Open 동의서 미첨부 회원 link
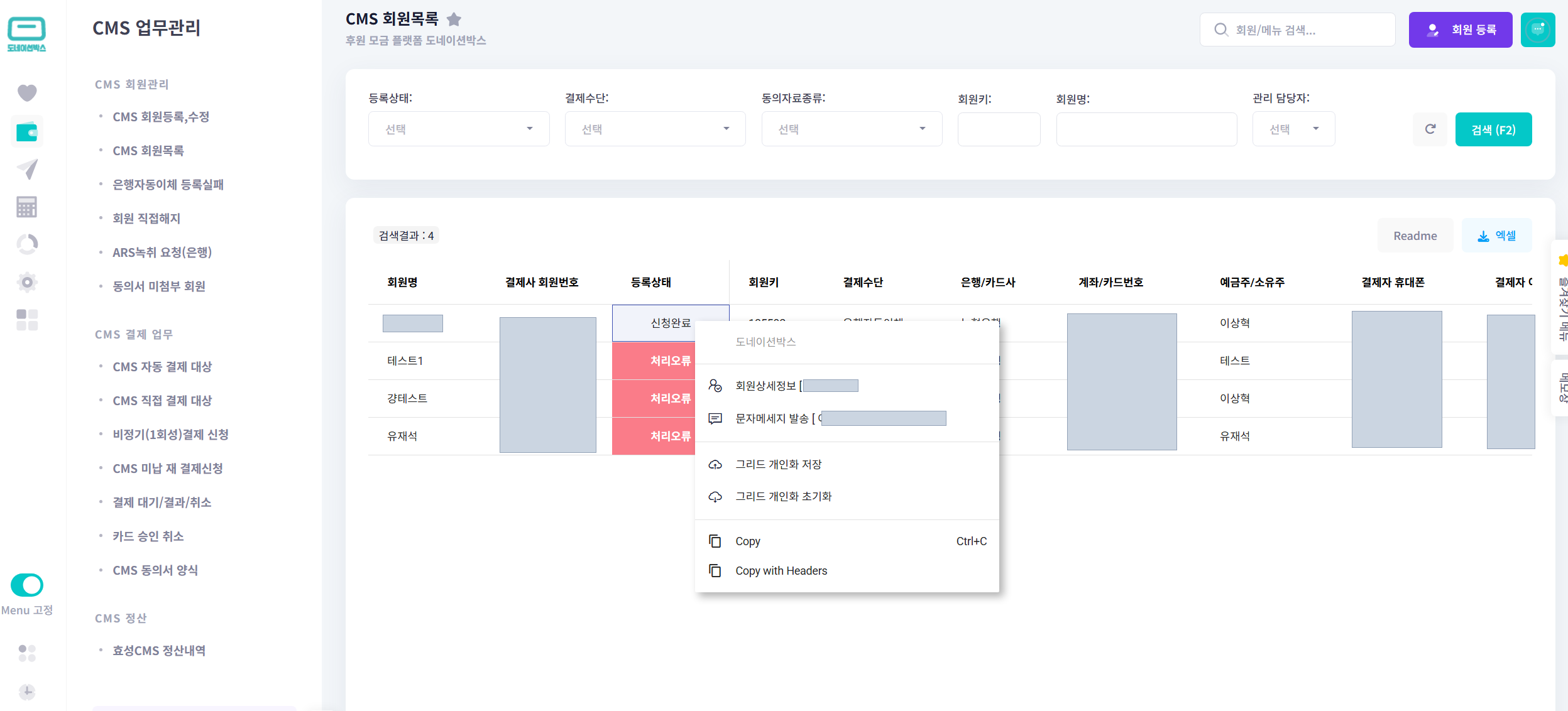Image resolution: width=1568 pixels, height=711 pixels. [x=159, y=286]
